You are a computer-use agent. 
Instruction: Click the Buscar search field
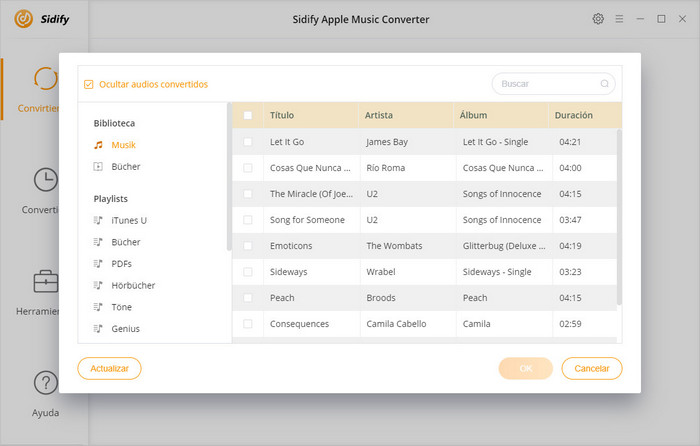pos(553,83)
